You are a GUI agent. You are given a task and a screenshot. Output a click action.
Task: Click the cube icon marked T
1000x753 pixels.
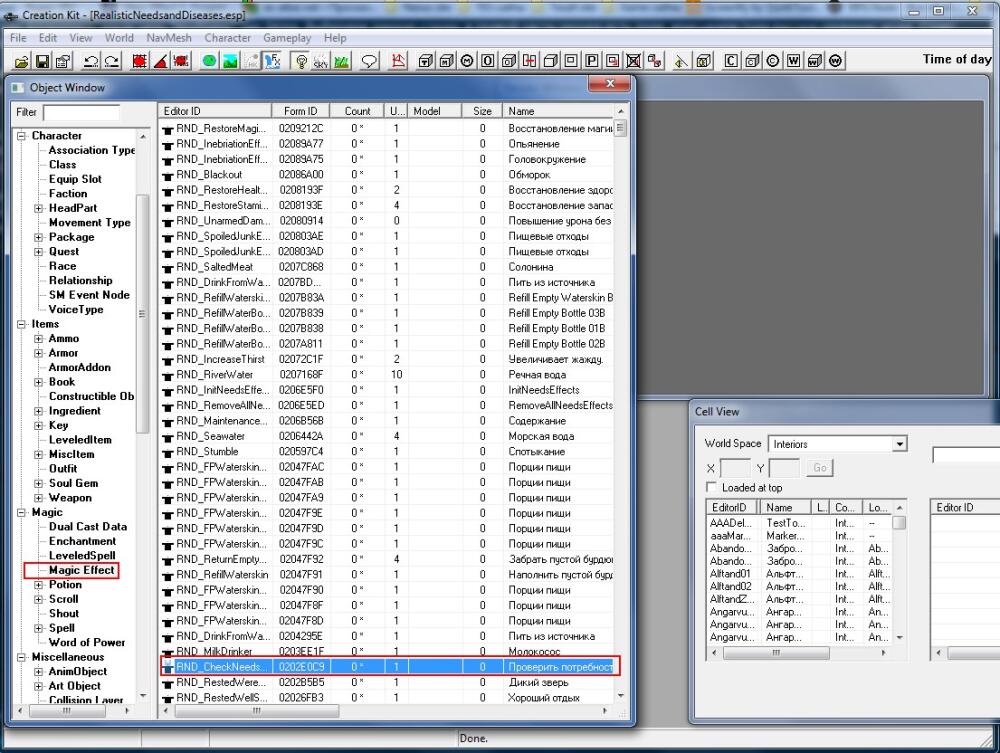tap(426, 61)
